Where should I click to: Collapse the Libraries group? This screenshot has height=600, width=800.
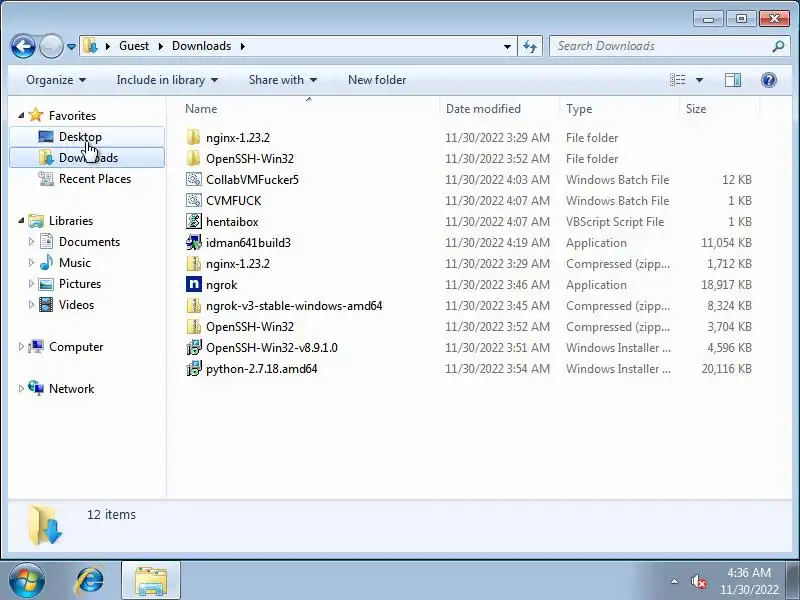21,220
